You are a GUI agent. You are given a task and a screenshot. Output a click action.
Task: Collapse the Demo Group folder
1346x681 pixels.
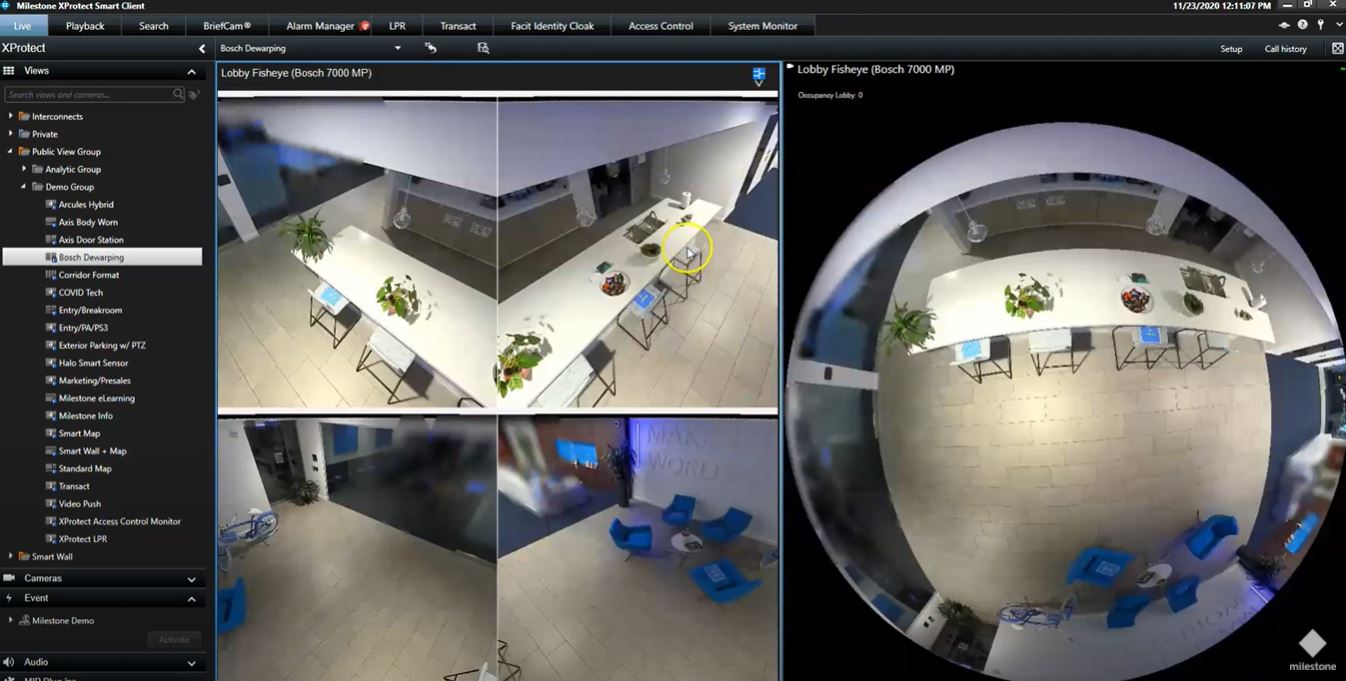24,187
